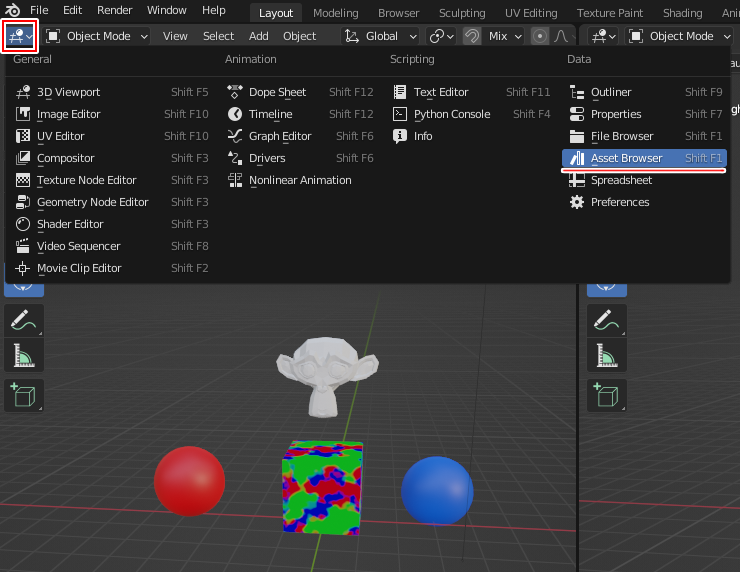Open the Object Mode dropdown
The height and width of the screenshot is (572, 740).
coord(97,36)
